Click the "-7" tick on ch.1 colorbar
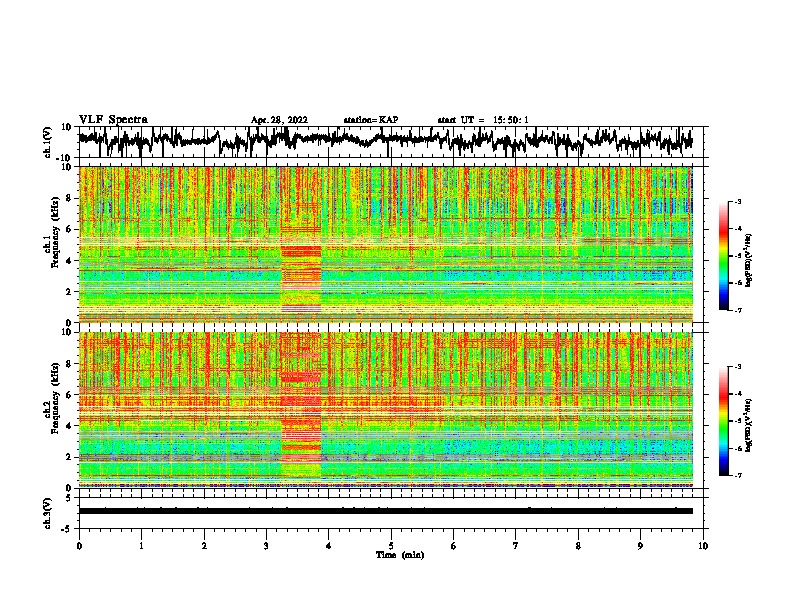The image size is (792, 612). tap(738, 310)
